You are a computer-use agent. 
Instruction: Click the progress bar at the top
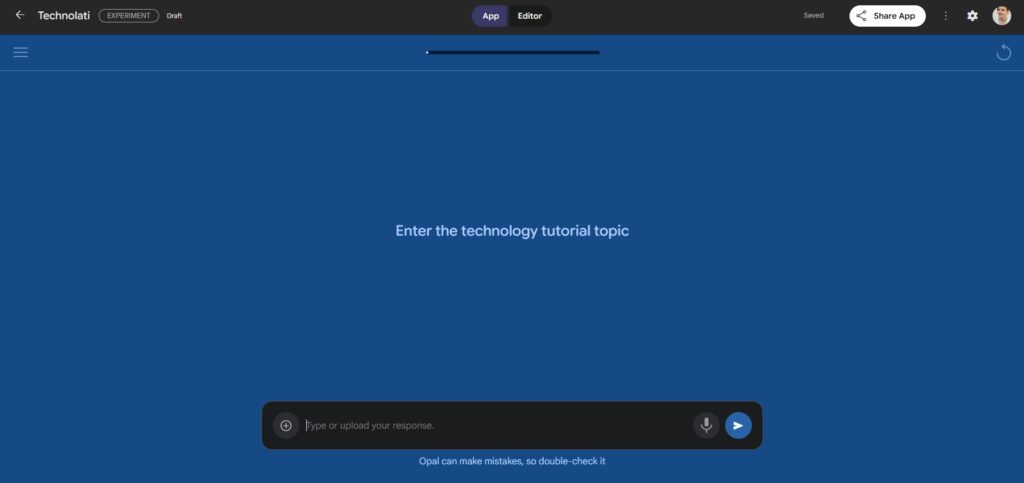(x=512, y=52)
